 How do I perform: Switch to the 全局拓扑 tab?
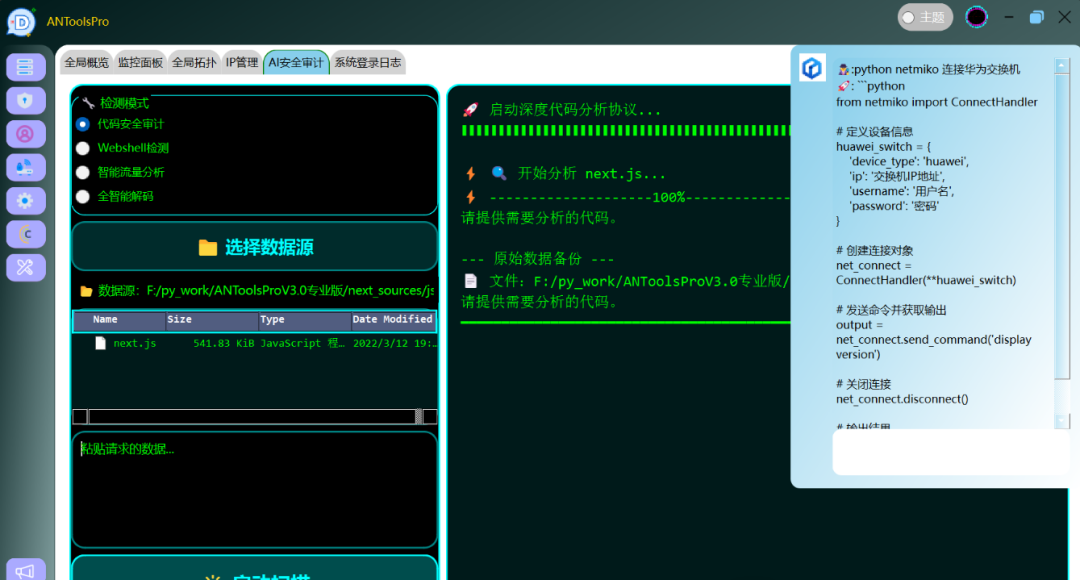pyautogui.click(x=194, y=63)
